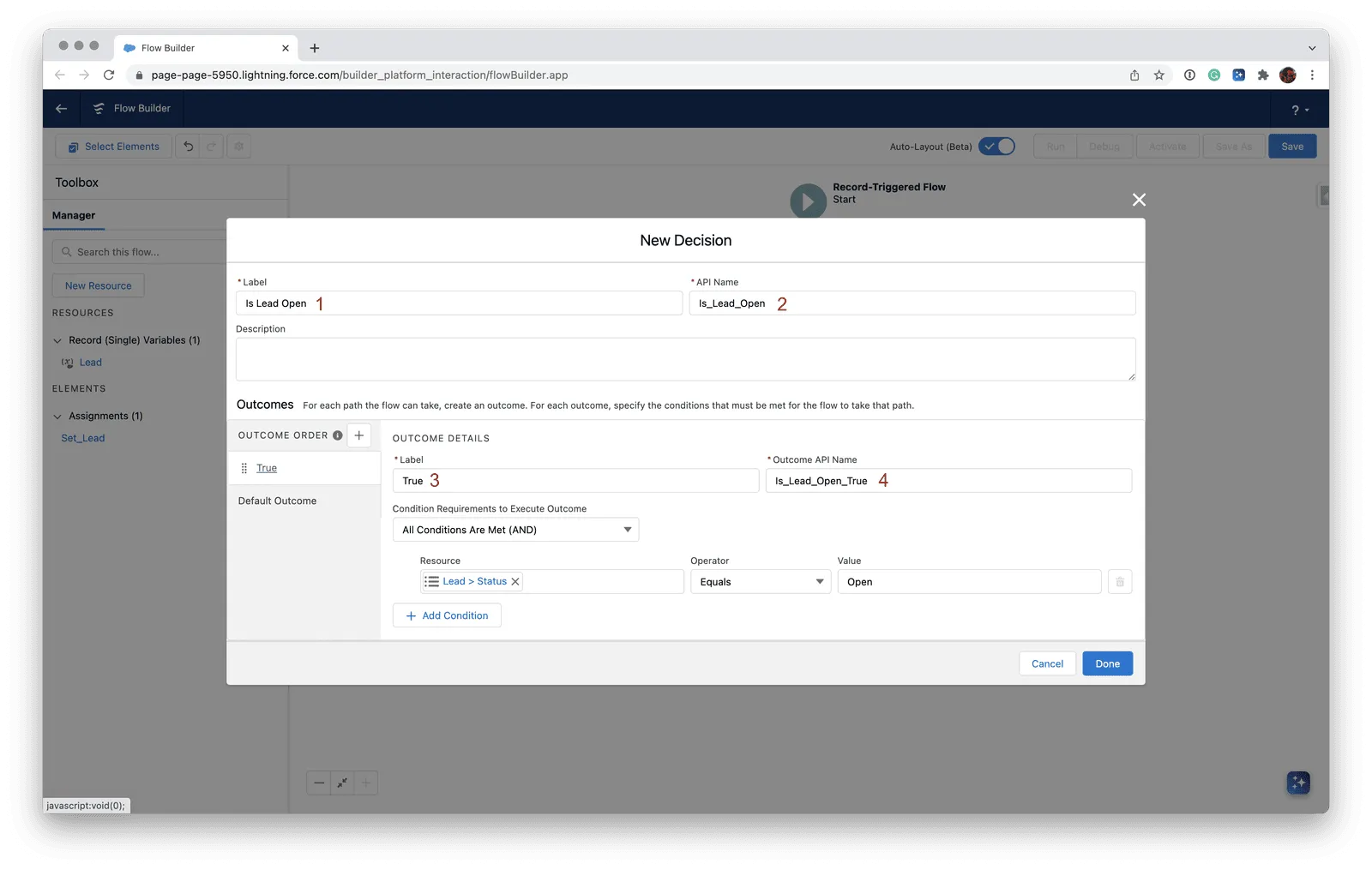Bookmark the page with star icon
Viewport: 1372px width, 870px height.
tap(1159, 75)
